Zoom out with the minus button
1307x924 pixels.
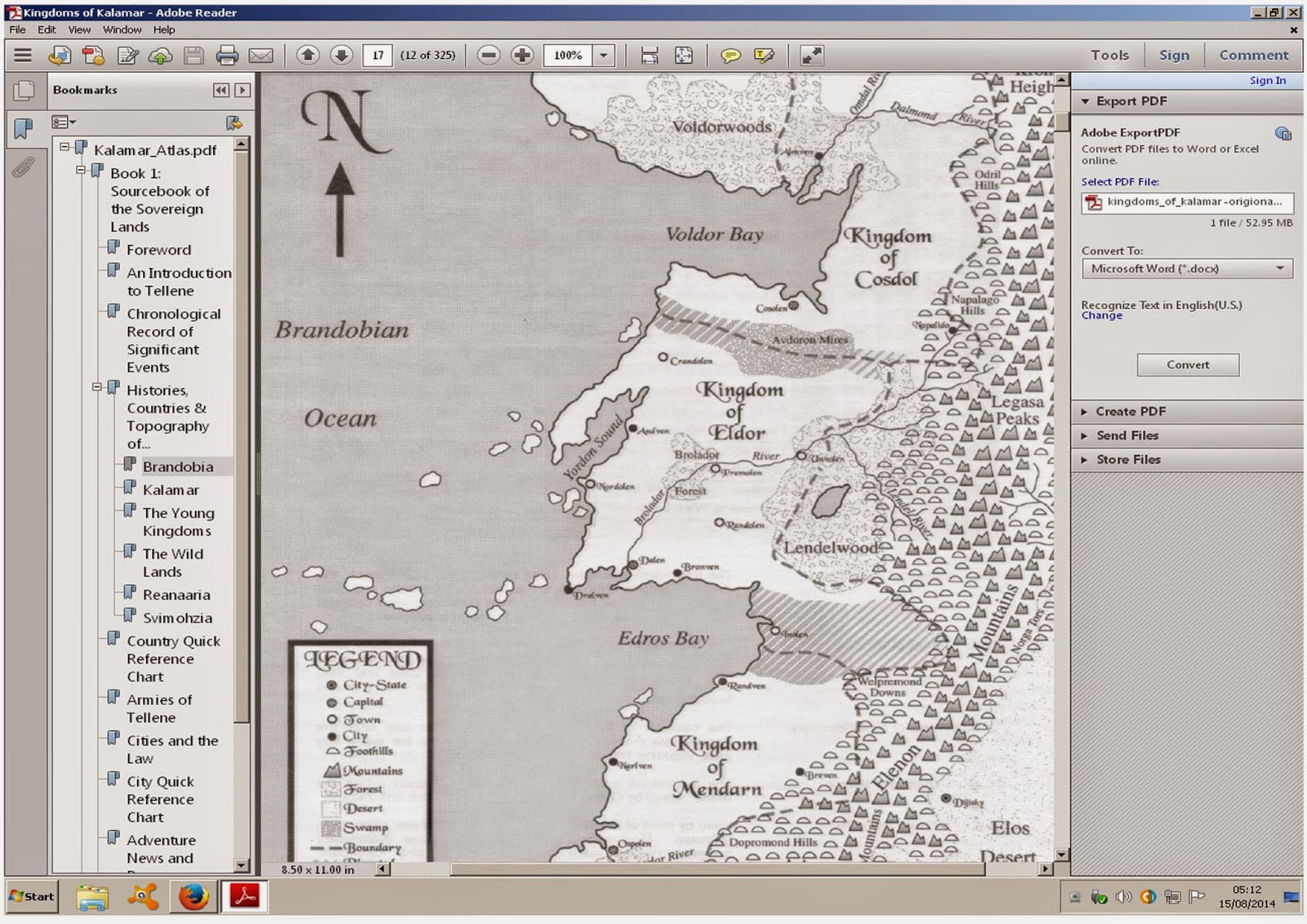click(488, 56)
